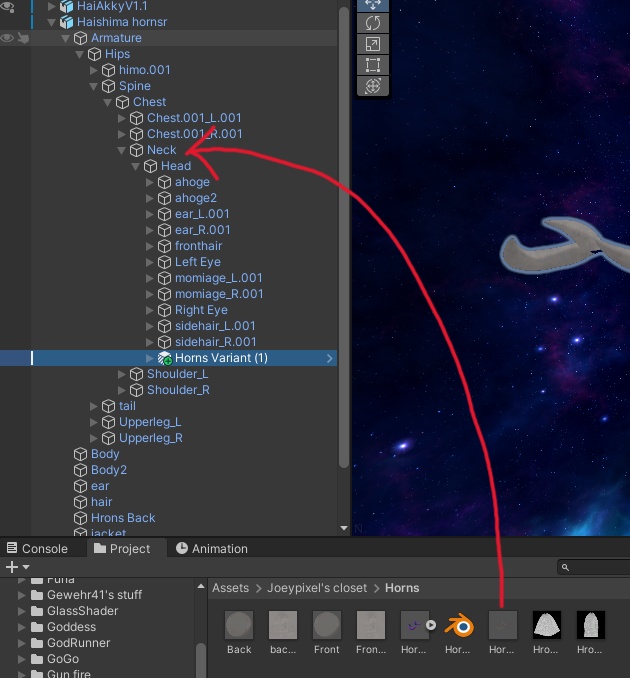The height and width of the screenshot is (678, 630).
Task: Select the Body mesh object
Action: pyautogui.click(x=105, y=454)
